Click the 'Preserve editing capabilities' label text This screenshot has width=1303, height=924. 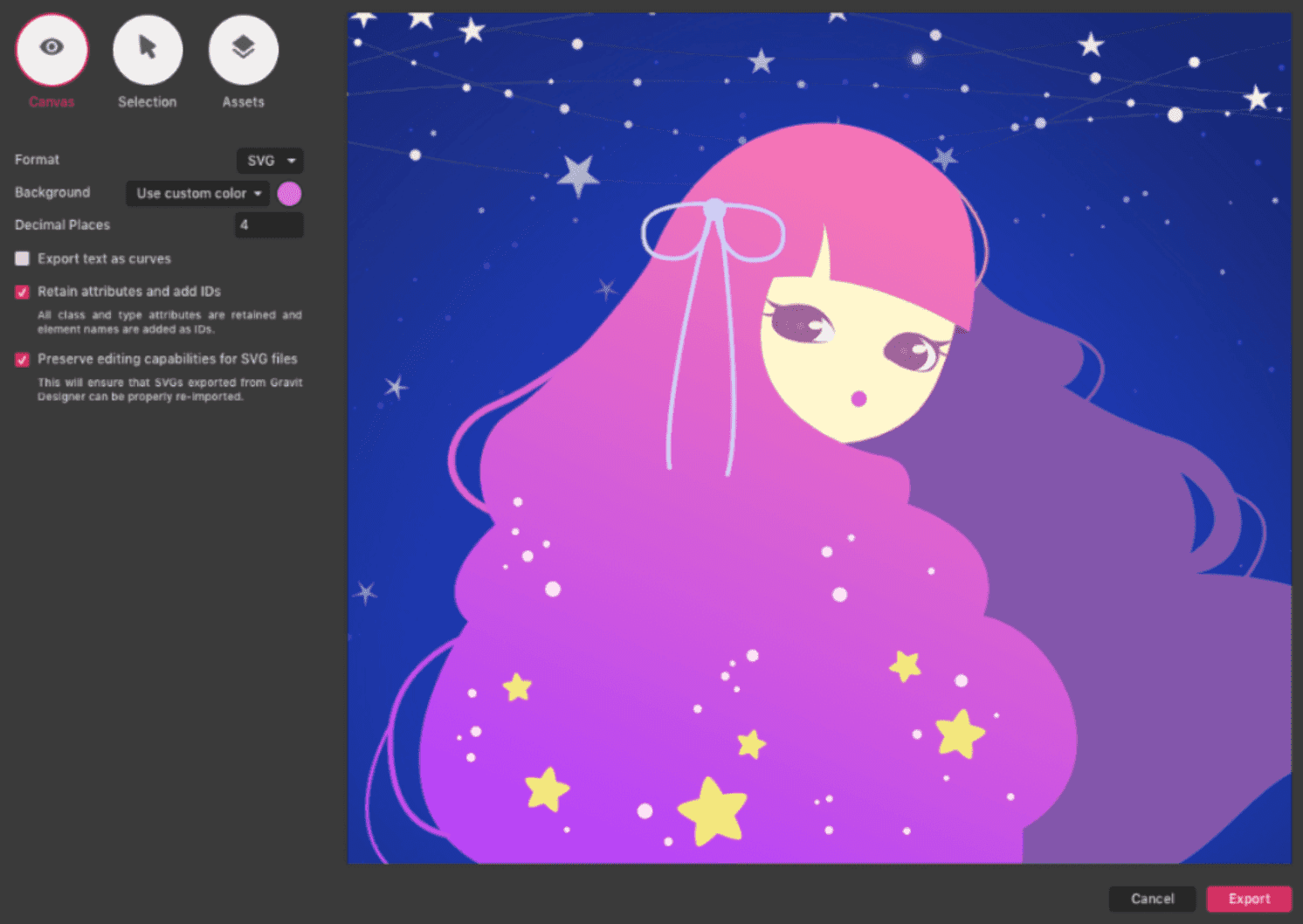167,359
